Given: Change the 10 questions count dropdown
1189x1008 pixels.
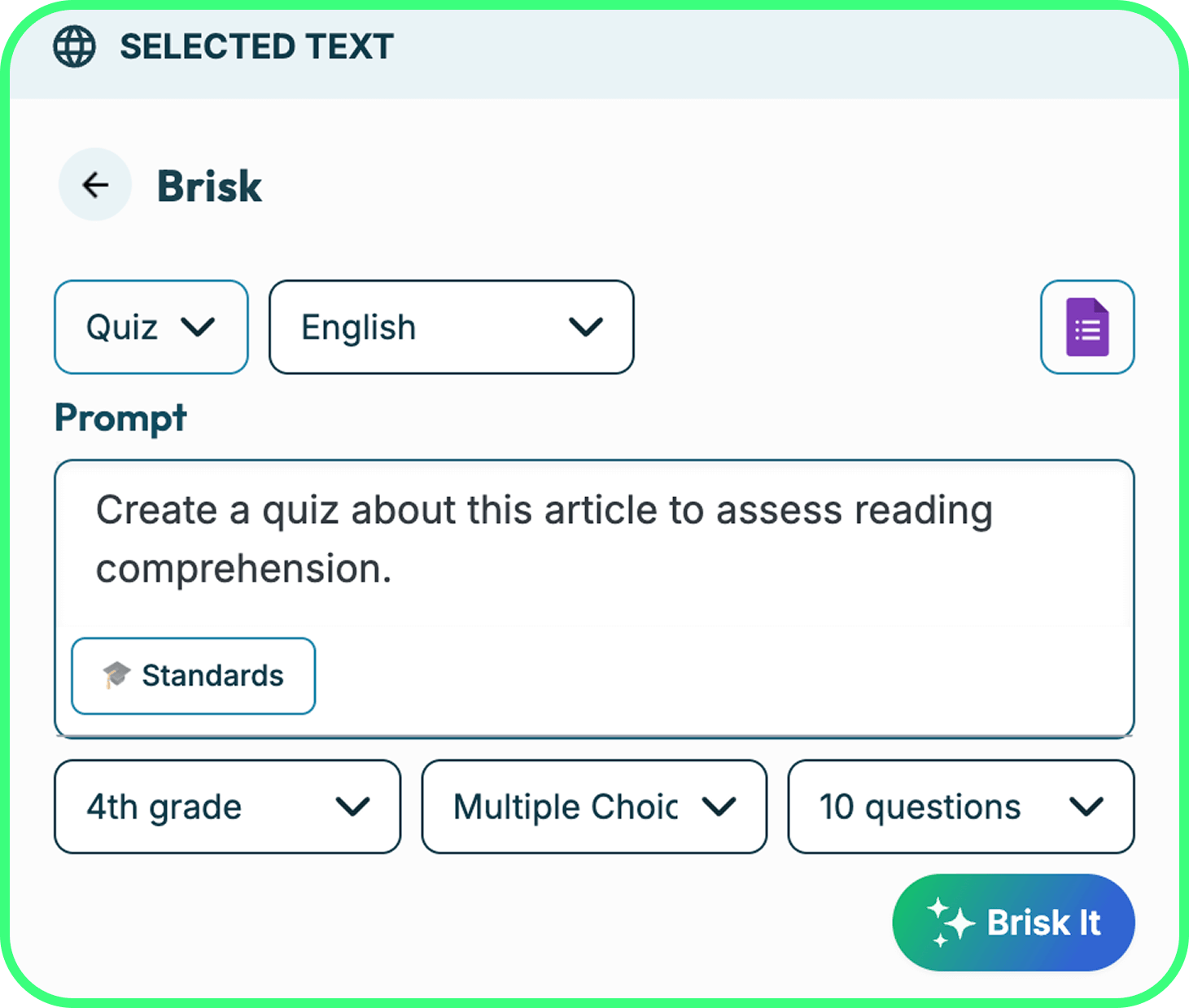Looking at the screenshot, I should (960, 807).
